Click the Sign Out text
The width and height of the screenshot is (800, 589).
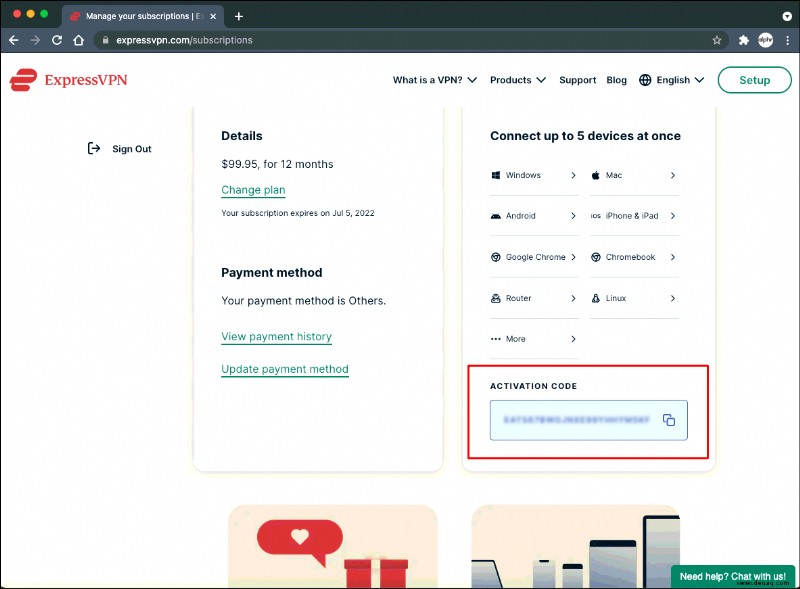132,149
